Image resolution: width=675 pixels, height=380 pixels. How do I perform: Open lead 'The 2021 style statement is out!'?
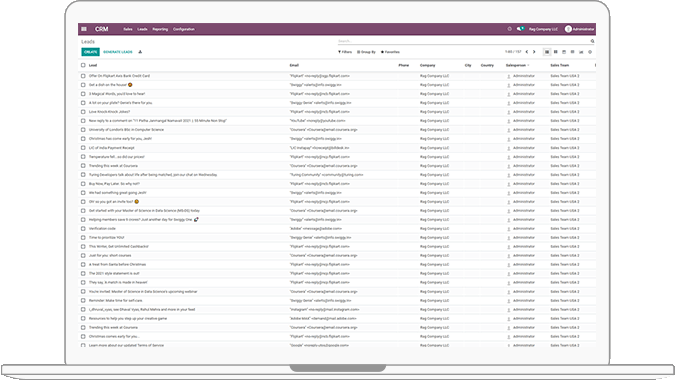114,274
